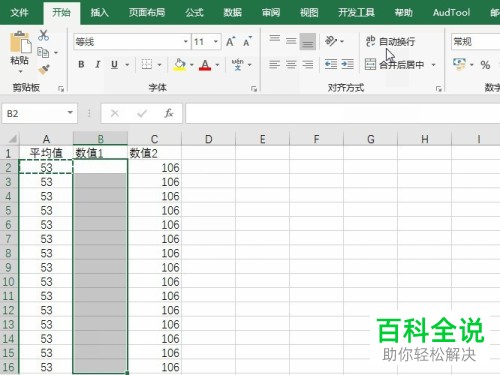500x375 pixels.
Task: Switch to the 插入 Insert tab
Action: coord(99,13)
